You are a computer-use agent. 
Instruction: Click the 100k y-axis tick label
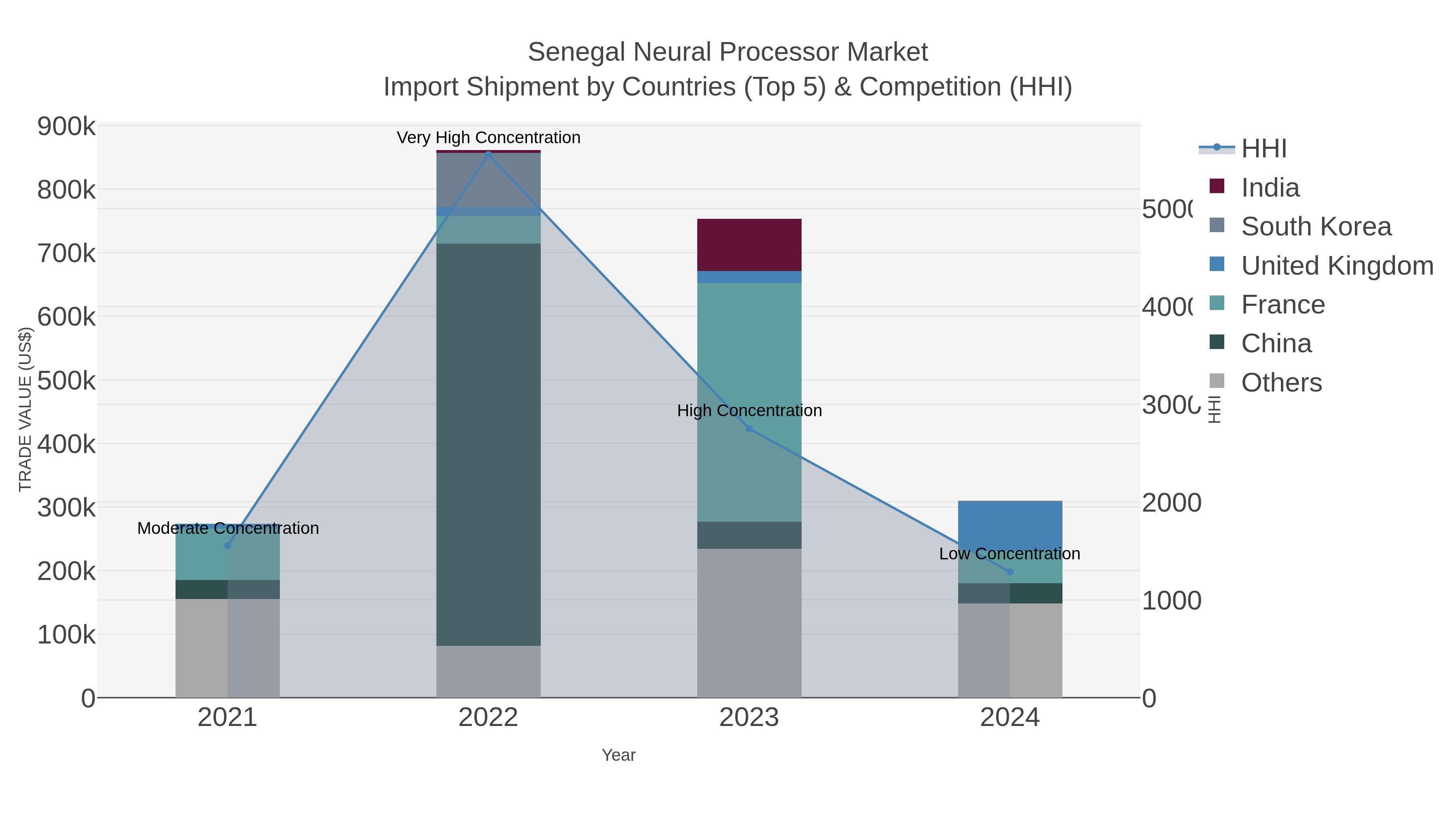coord(66,635)
